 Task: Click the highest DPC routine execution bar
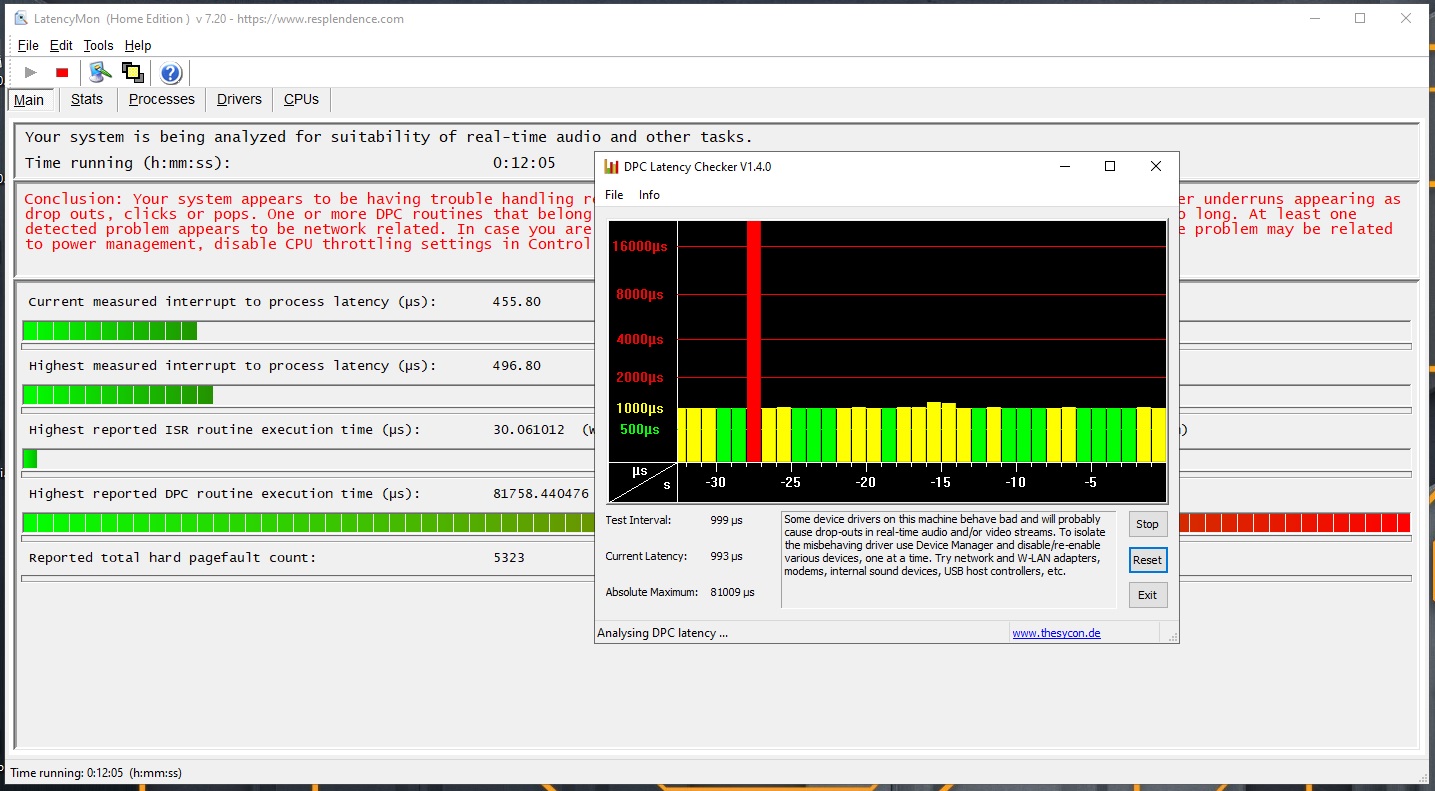[716, 523]
